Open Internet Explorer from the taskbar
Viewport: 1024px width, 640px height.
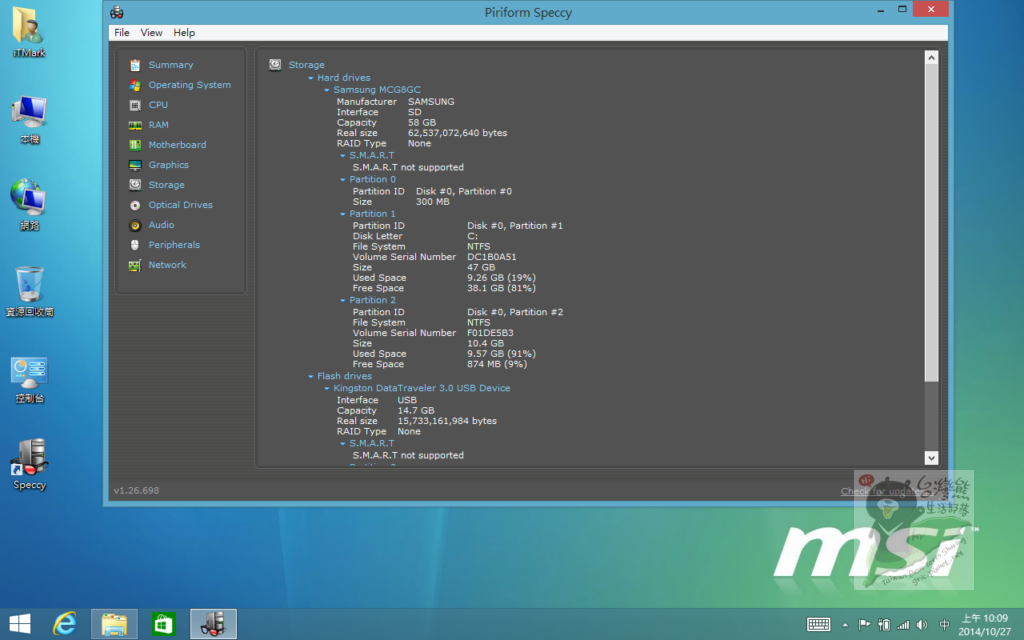pyautogui.click(x=66, y=623)
